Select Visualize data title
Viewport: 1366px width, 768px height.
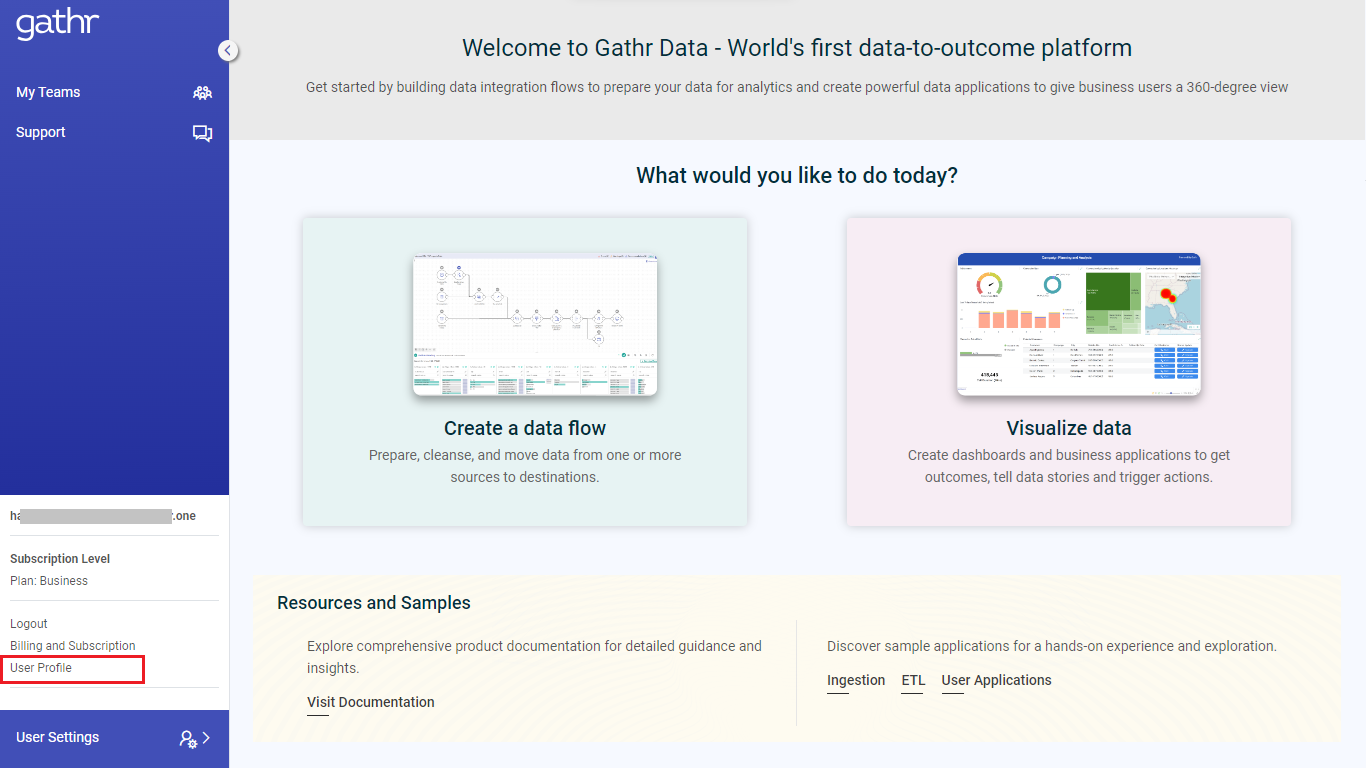tap(1069, 428)
